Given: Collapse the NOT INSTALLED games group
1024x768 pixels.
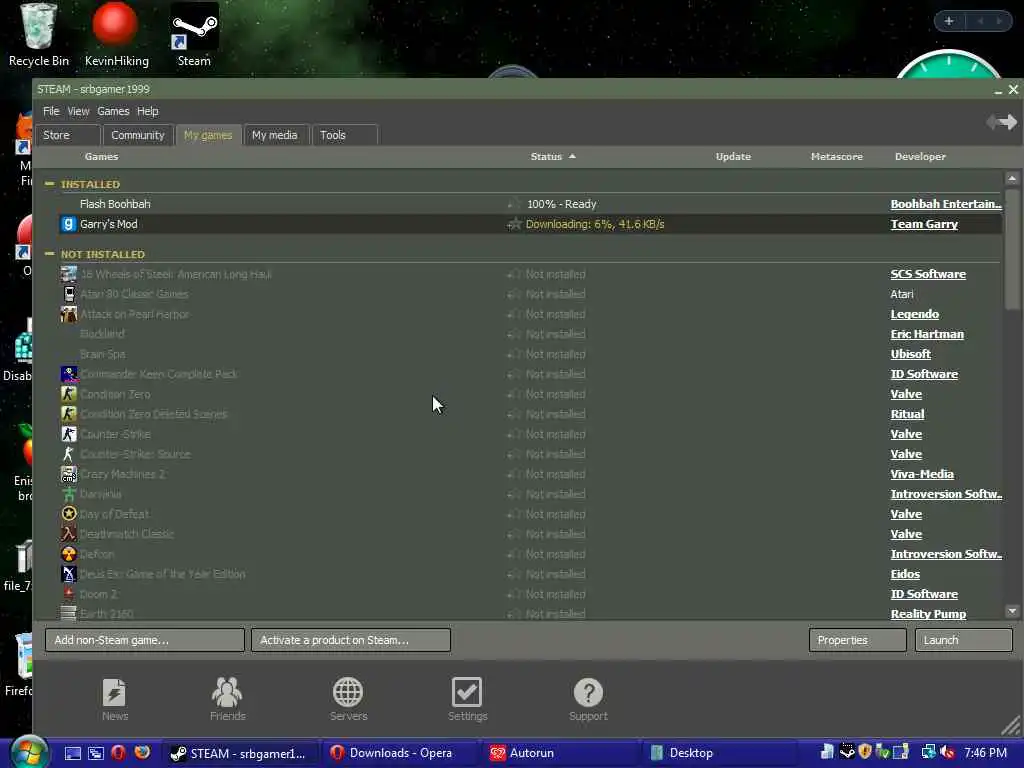Looking at the screenshot, I should 50,253.
